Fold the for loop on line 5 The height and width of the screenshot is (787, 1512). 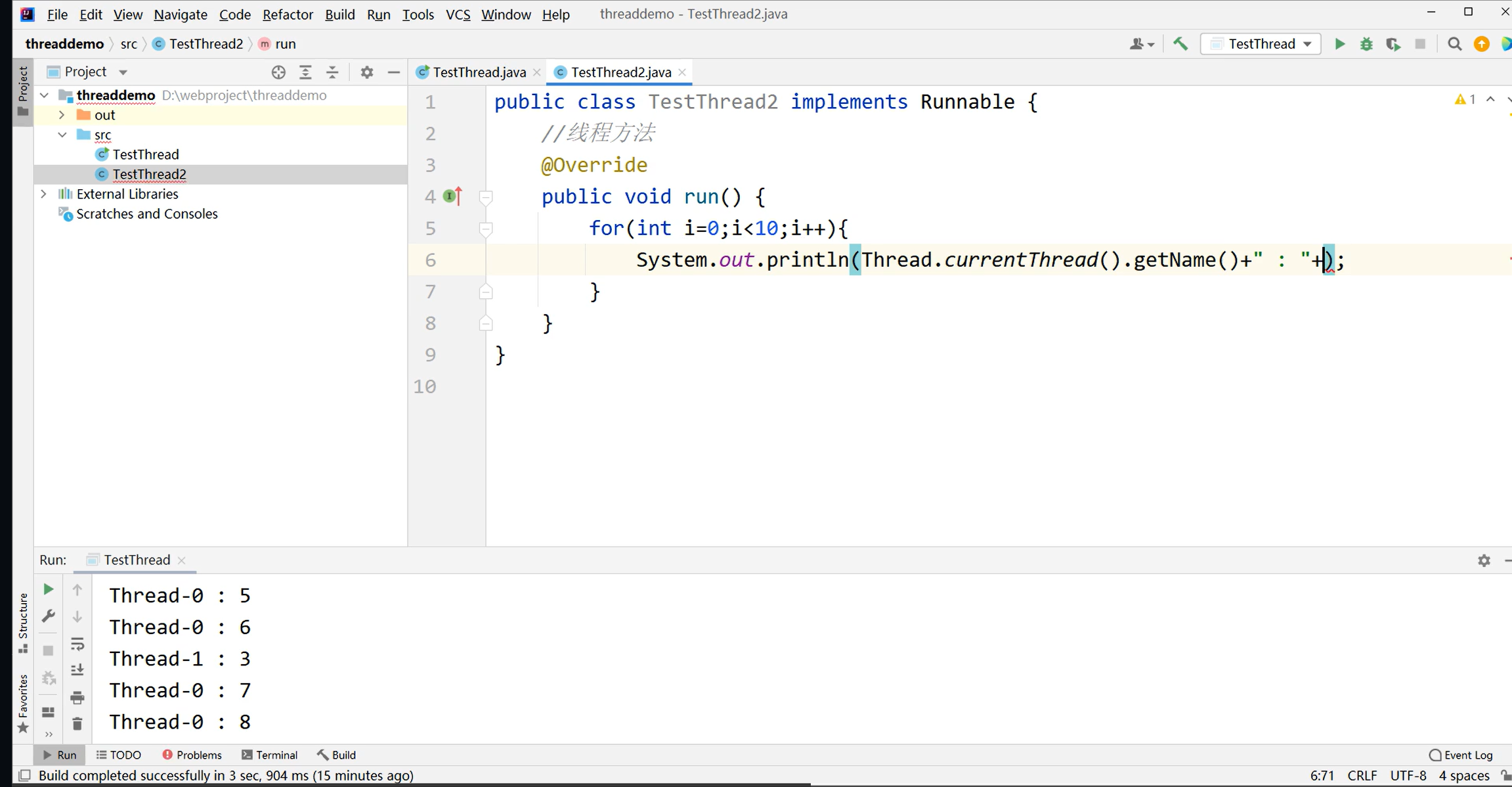(x=486, y=229)
